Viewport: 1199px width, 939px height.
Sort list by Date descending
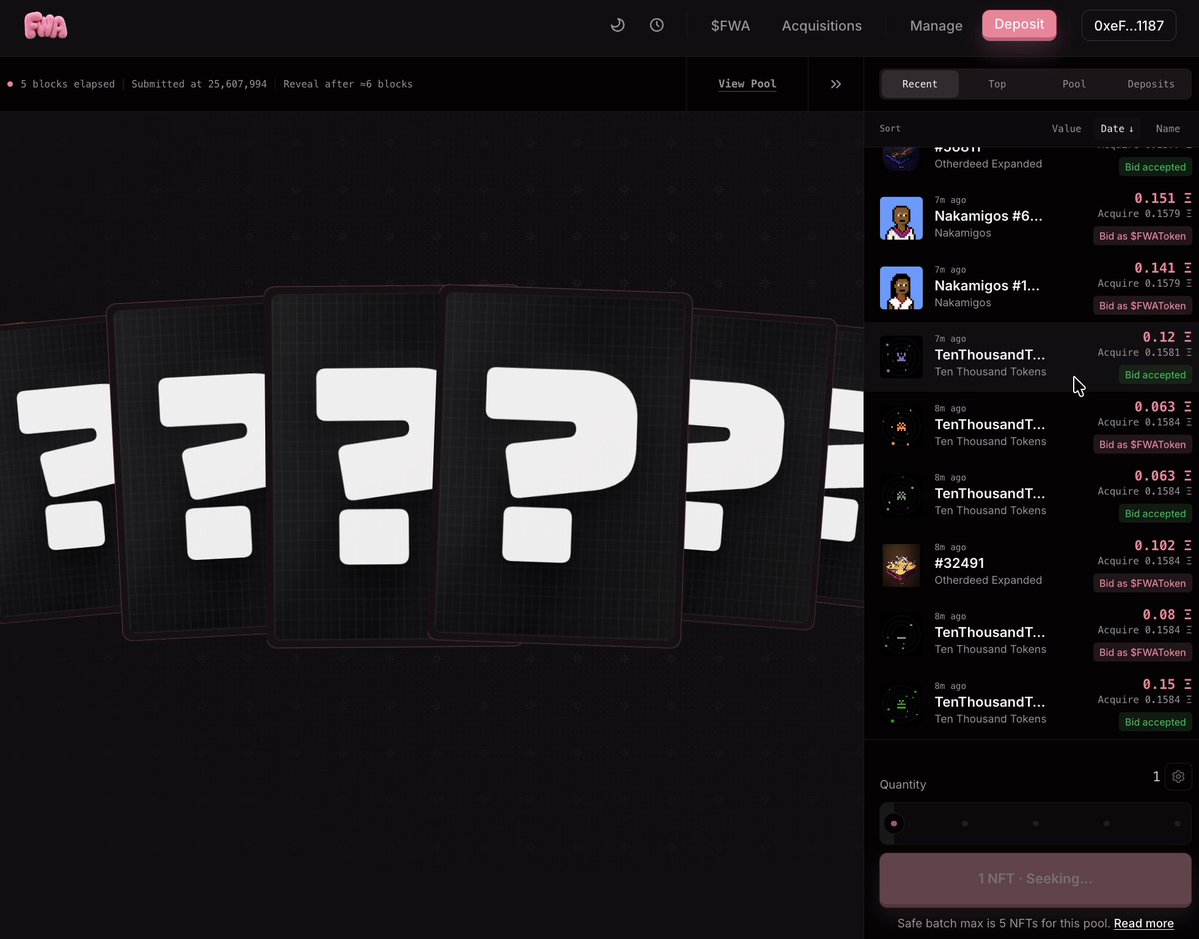(x=1116, y=128)
